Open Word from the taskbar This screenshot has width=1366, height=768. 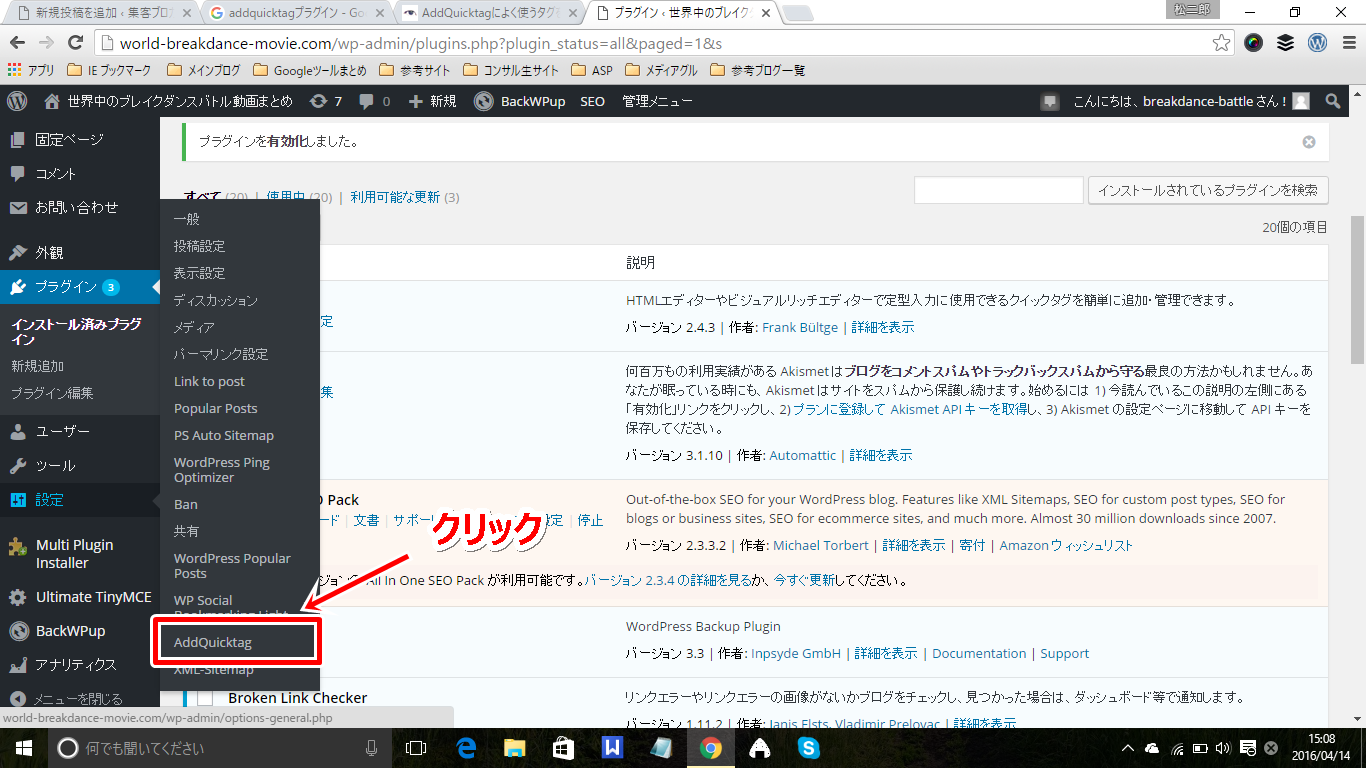(x=612, y=748)
